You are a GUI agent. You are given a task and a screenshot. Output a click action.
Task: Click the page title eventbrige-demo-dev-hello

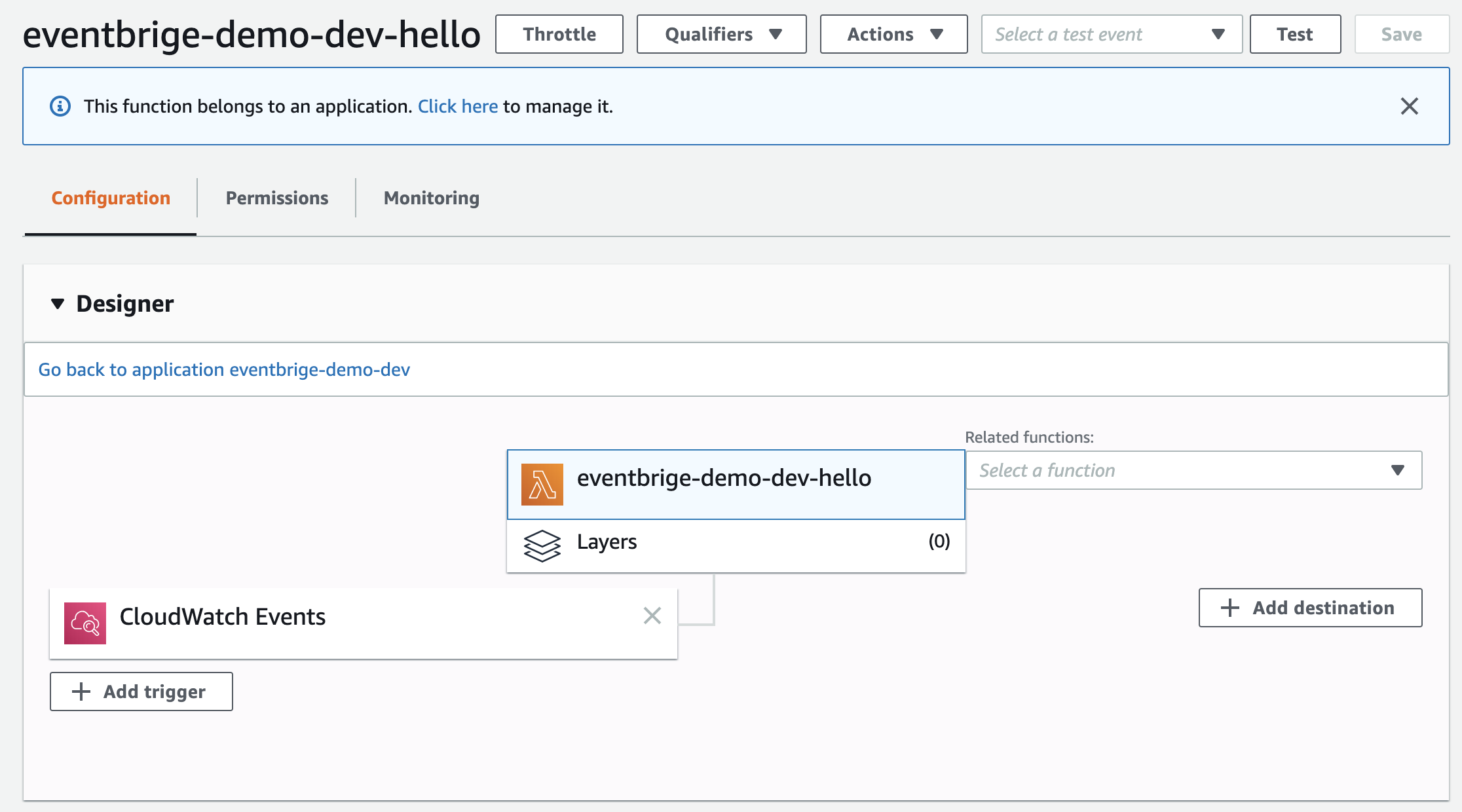252,34
